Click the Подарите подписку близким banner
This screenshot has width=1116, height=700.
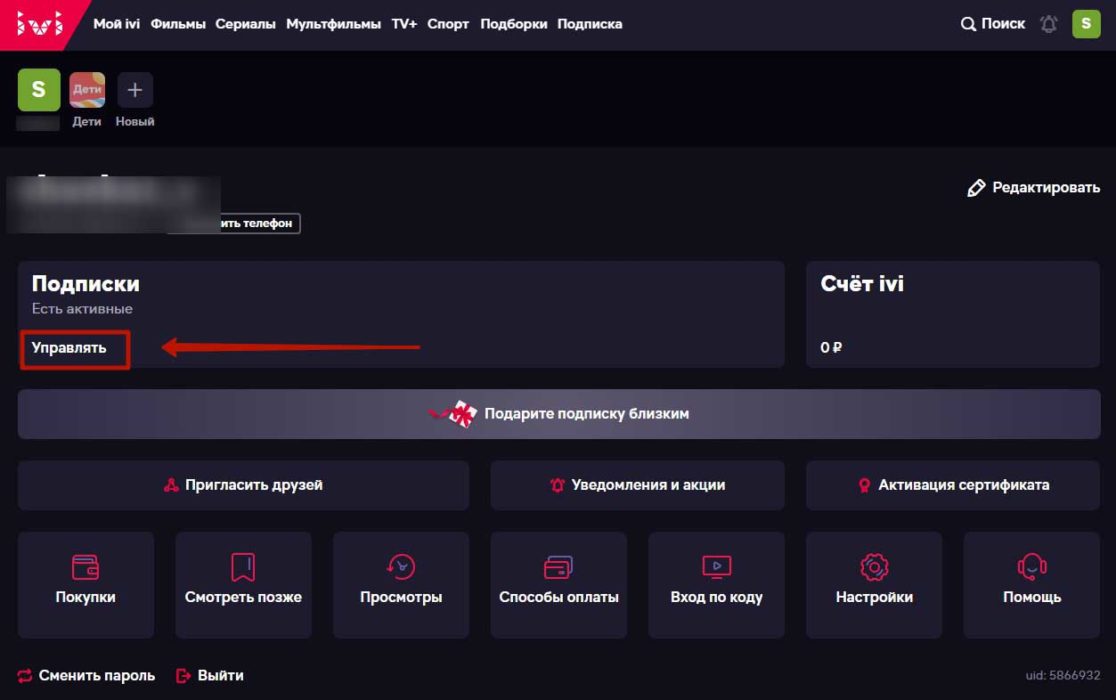point(559,414)
